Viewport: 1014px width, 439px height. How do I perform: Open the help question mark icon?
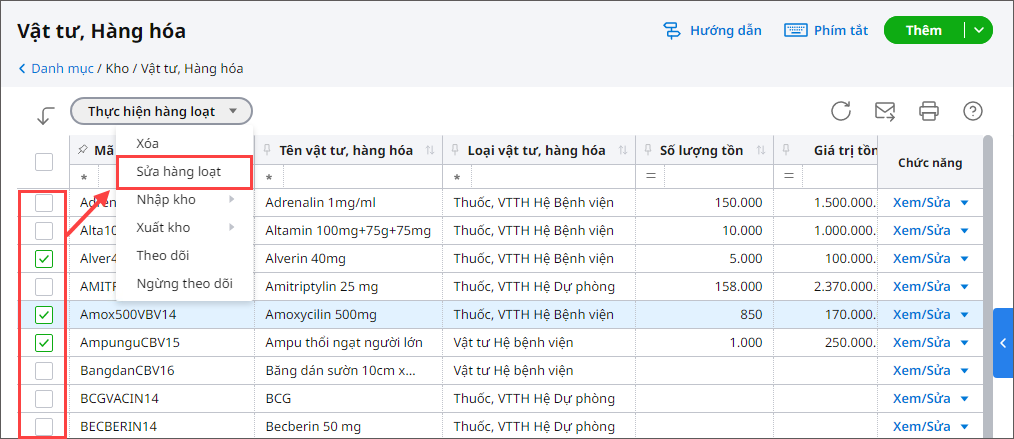tap(972, 111)
